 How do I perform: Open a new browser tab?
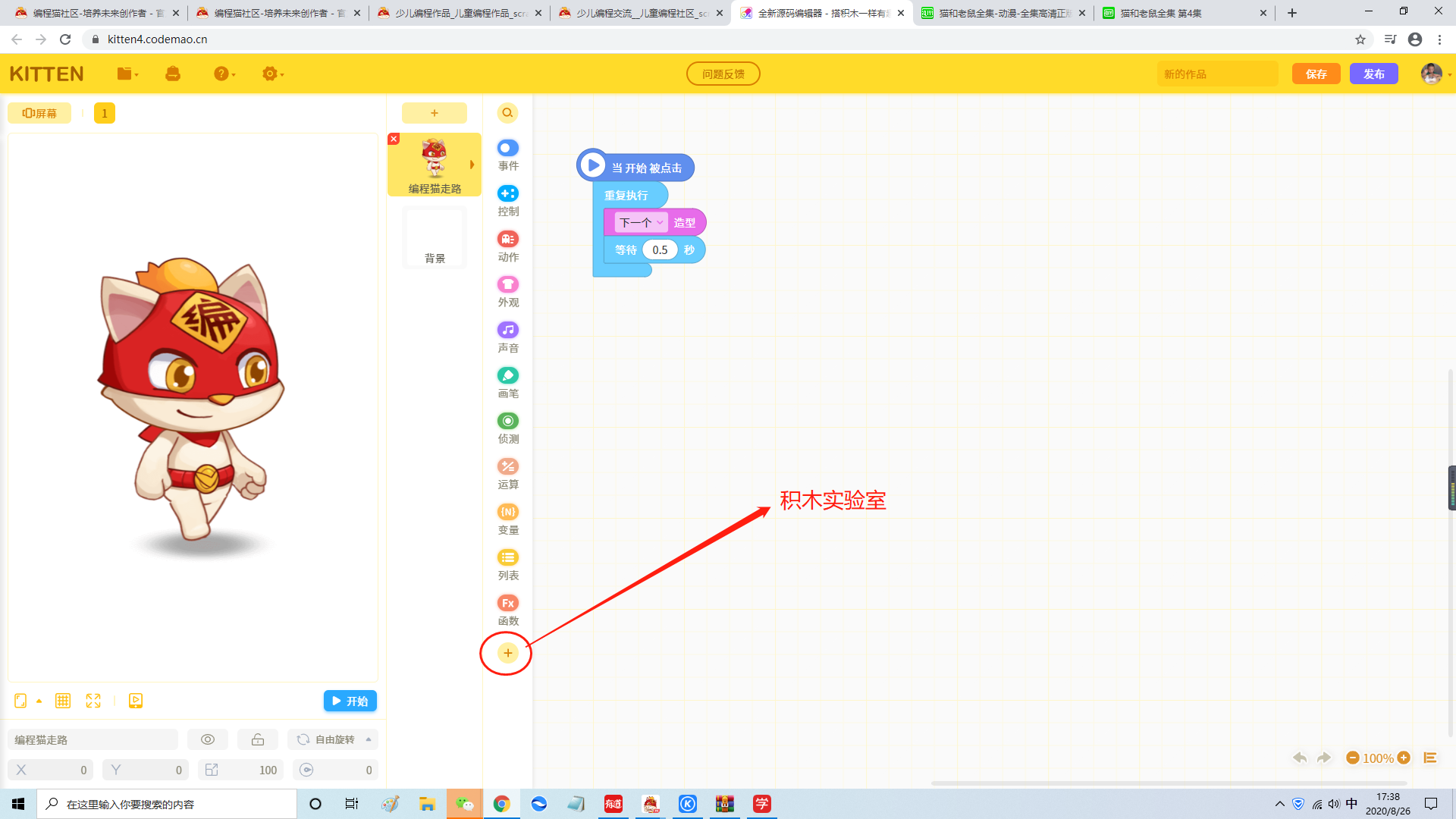(x=1292, y=13)
